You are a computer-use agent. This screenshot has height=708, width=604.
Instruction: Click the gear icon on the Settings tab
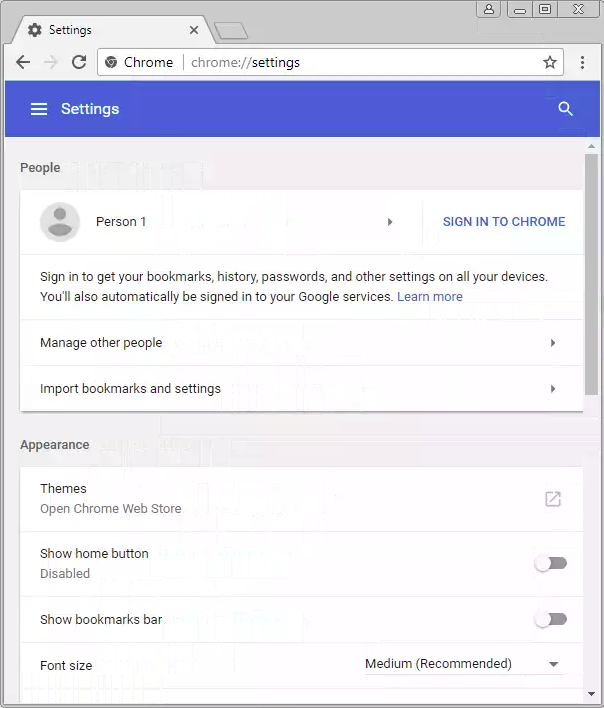35,30
